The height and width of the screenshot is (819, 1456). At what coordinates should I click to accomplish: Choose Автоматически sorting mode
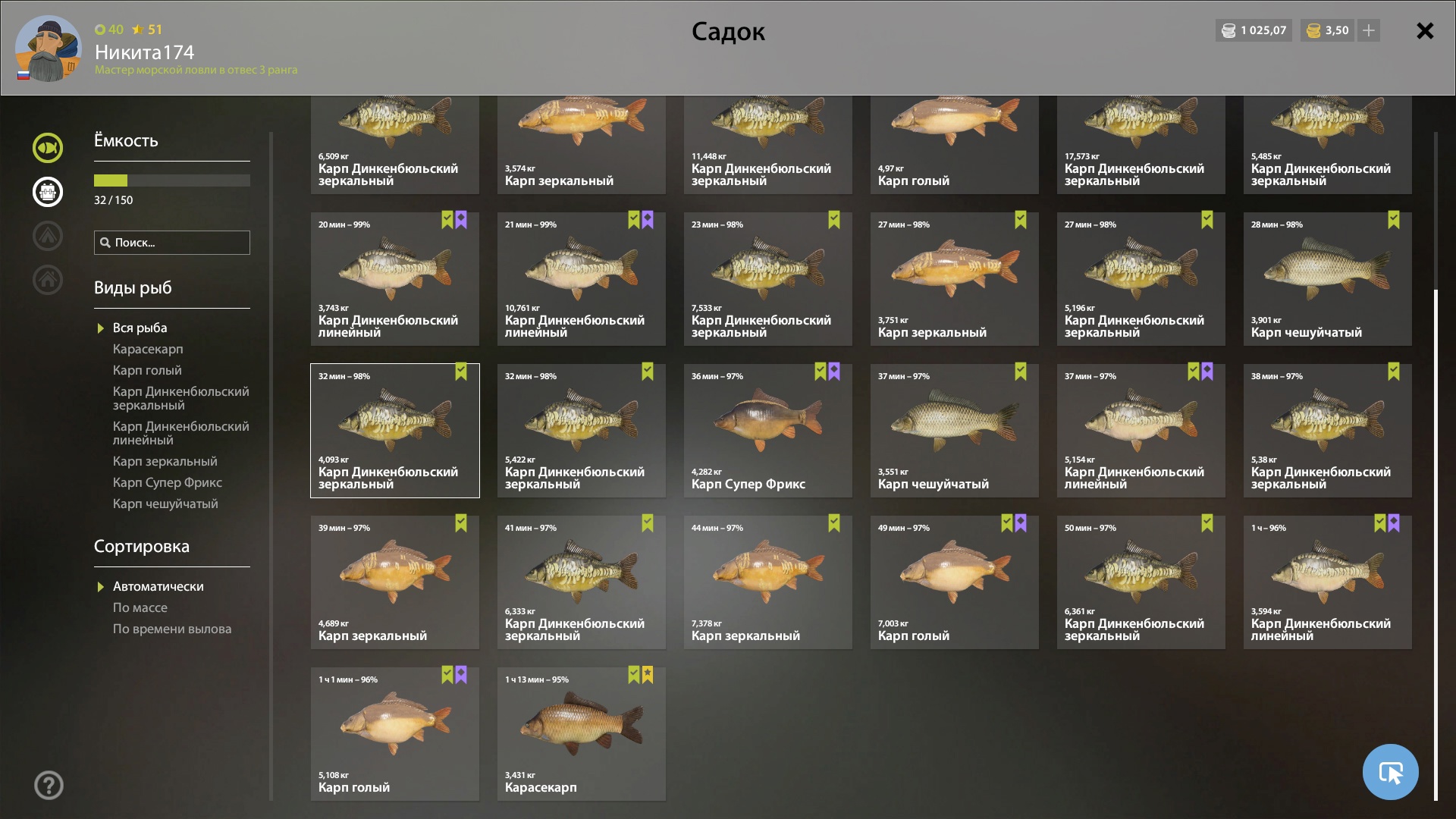(158, 586)
